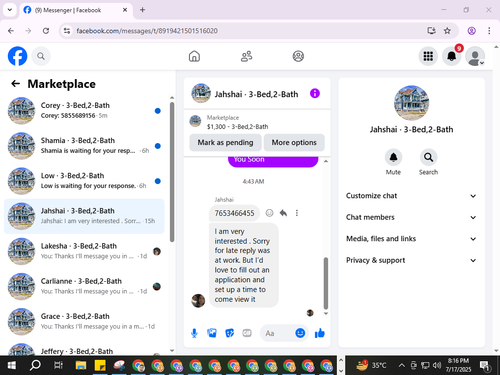
Task: Open weather widget showing 35°C
Action: click(x=371, y=366)
